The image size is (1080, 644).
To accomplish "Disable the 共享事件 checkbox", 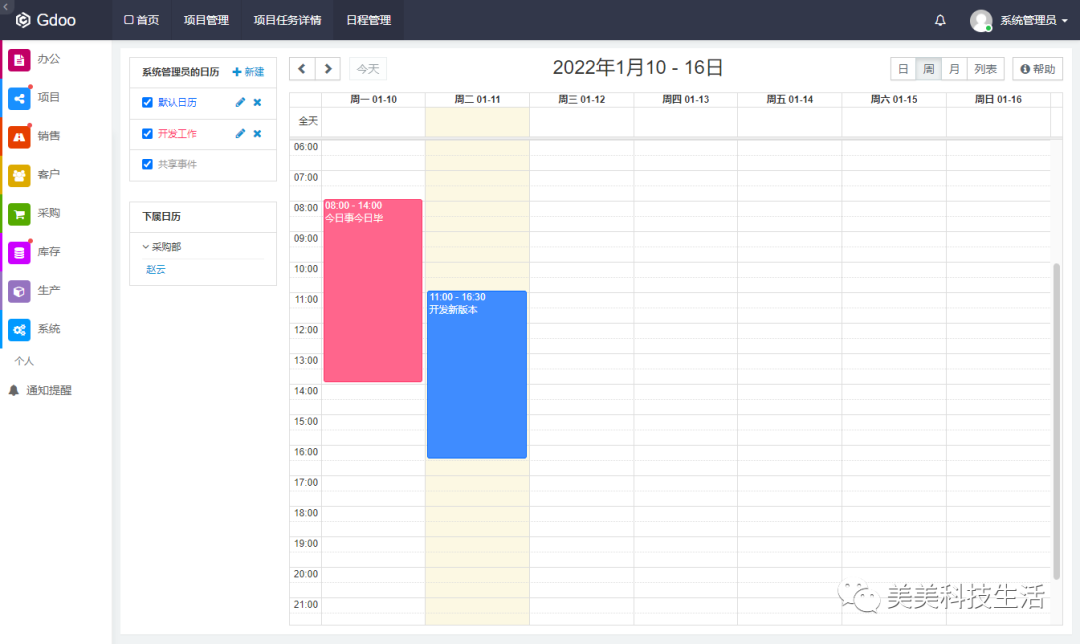I will (x=148, y=164).
